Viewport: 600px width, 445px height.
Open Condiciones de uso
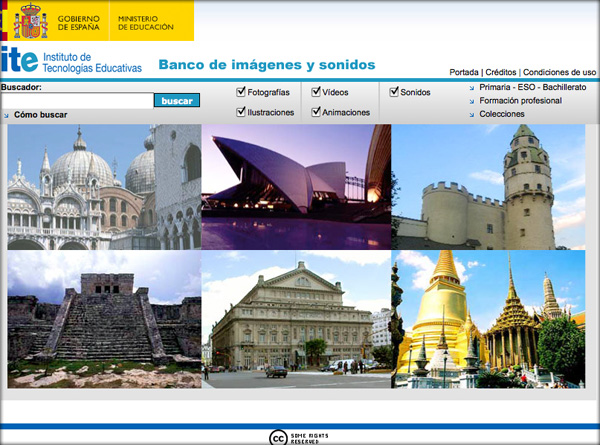559,72
